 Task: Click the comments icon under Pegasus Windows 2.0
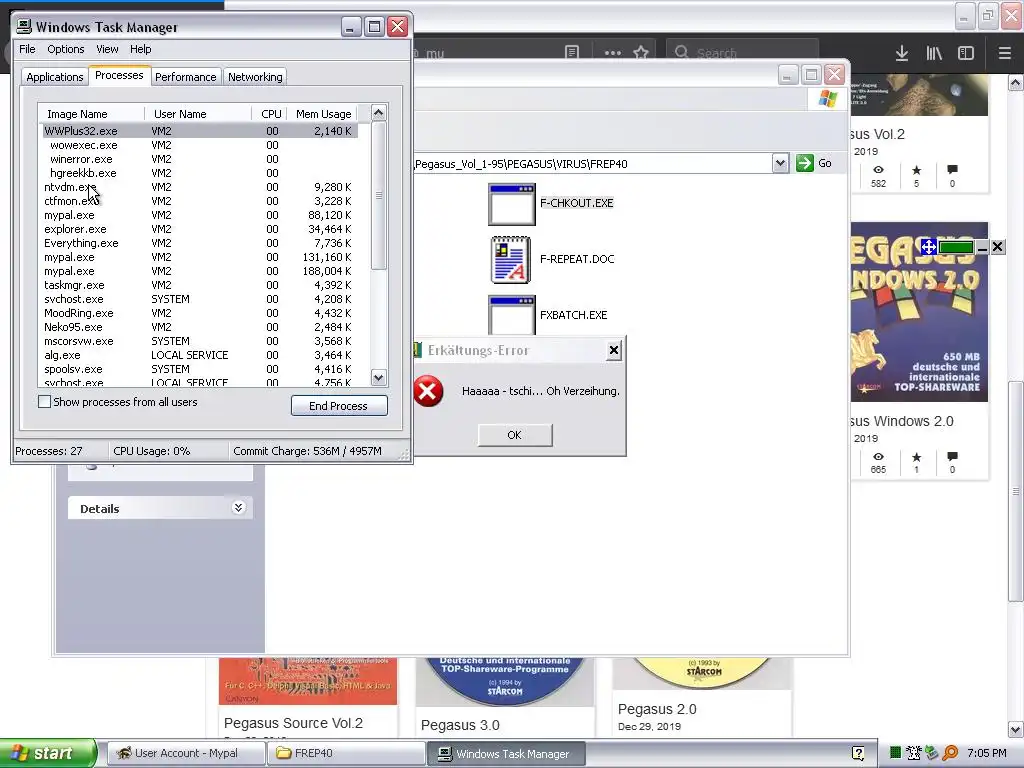point(952,456)
